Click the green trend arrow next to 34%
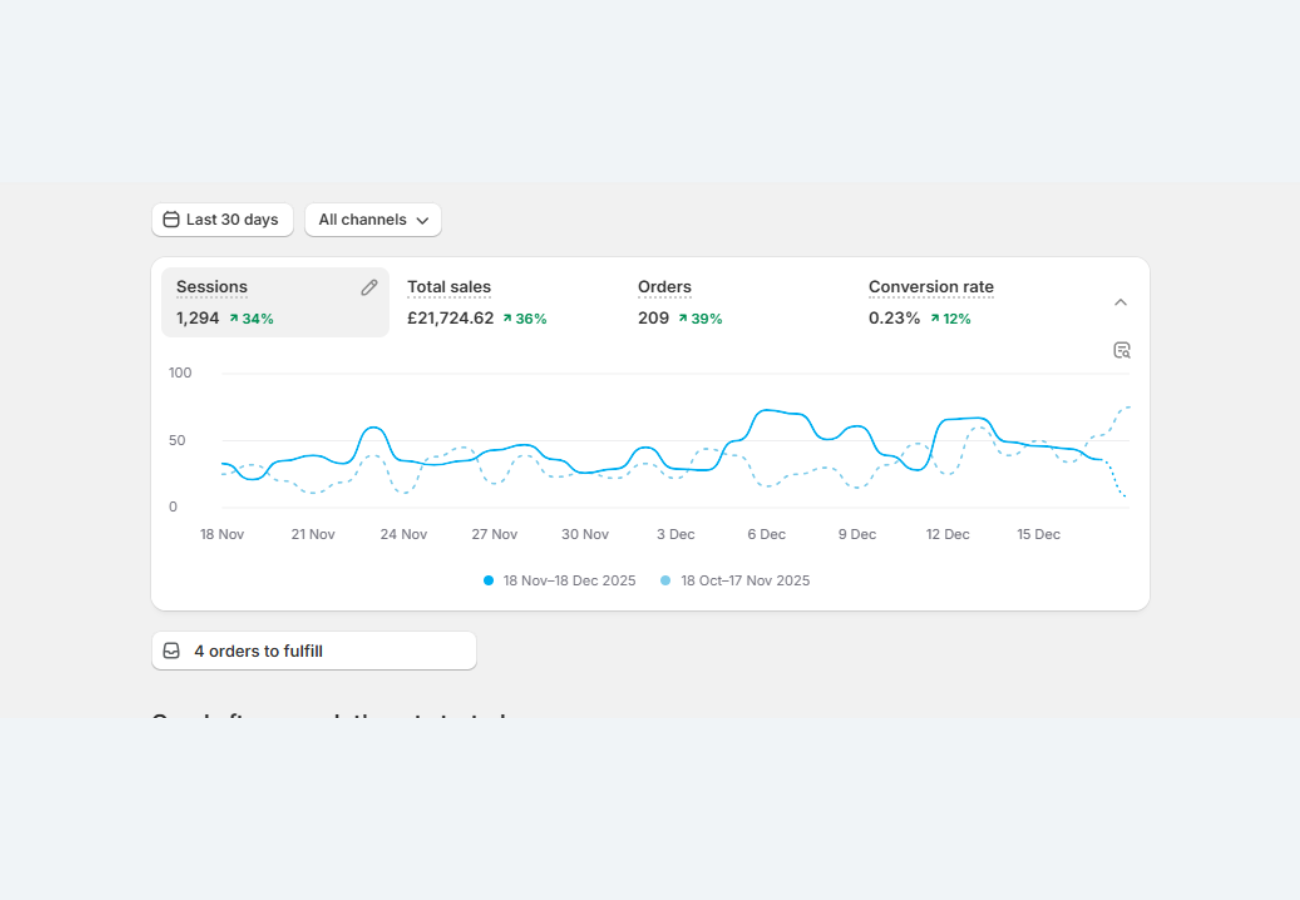 (x=234, y=319)
